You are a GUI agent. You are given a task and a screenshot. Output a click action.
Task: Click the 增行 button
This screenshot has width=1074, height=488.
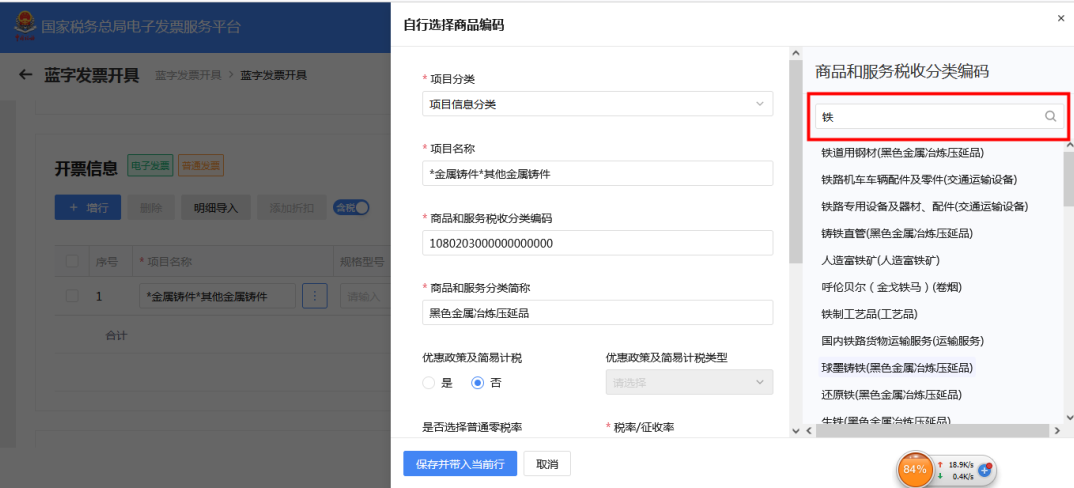(88, 208)
